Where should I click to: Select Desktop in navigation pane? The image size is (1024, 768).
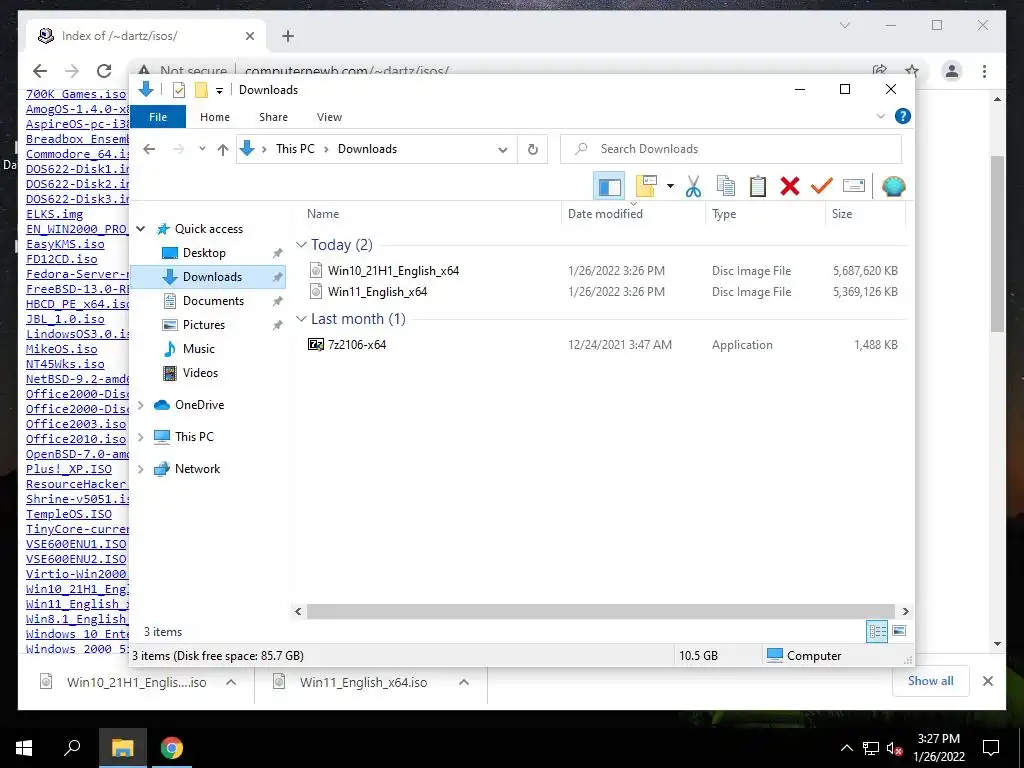(204, 253)
